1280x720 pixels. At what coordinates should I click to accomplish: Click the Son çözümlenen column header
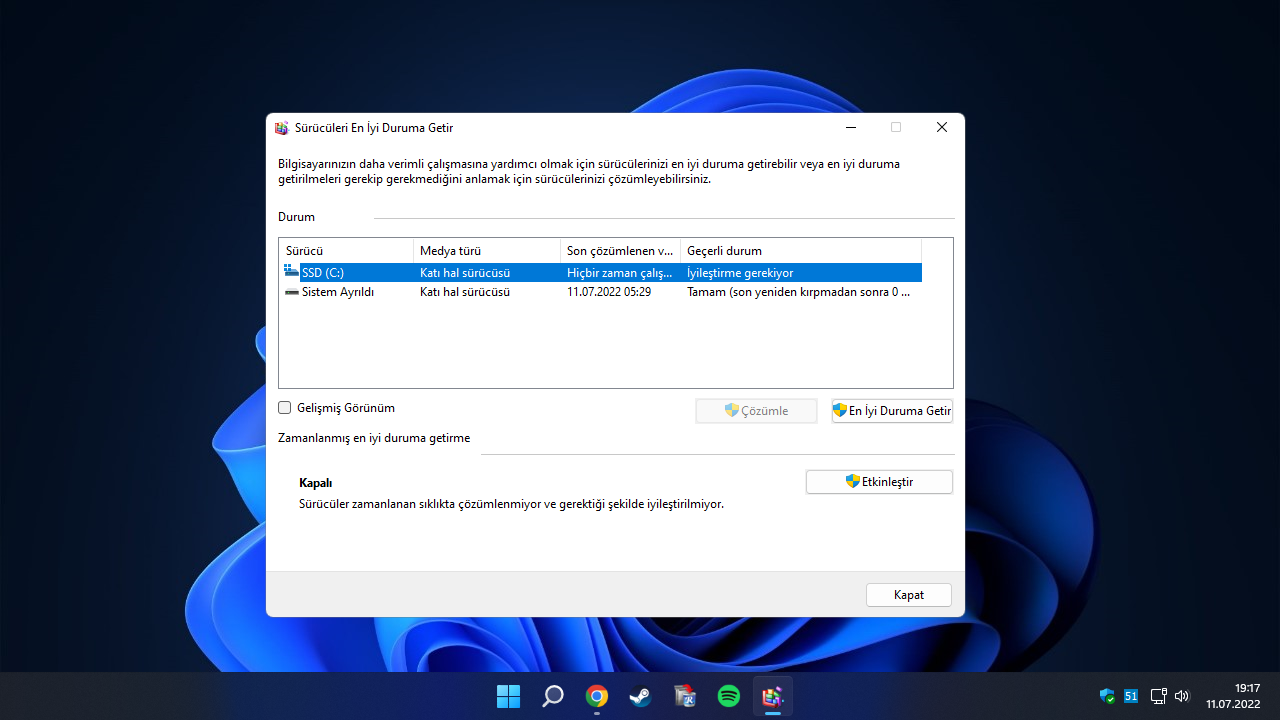click(x=620, y=251)
